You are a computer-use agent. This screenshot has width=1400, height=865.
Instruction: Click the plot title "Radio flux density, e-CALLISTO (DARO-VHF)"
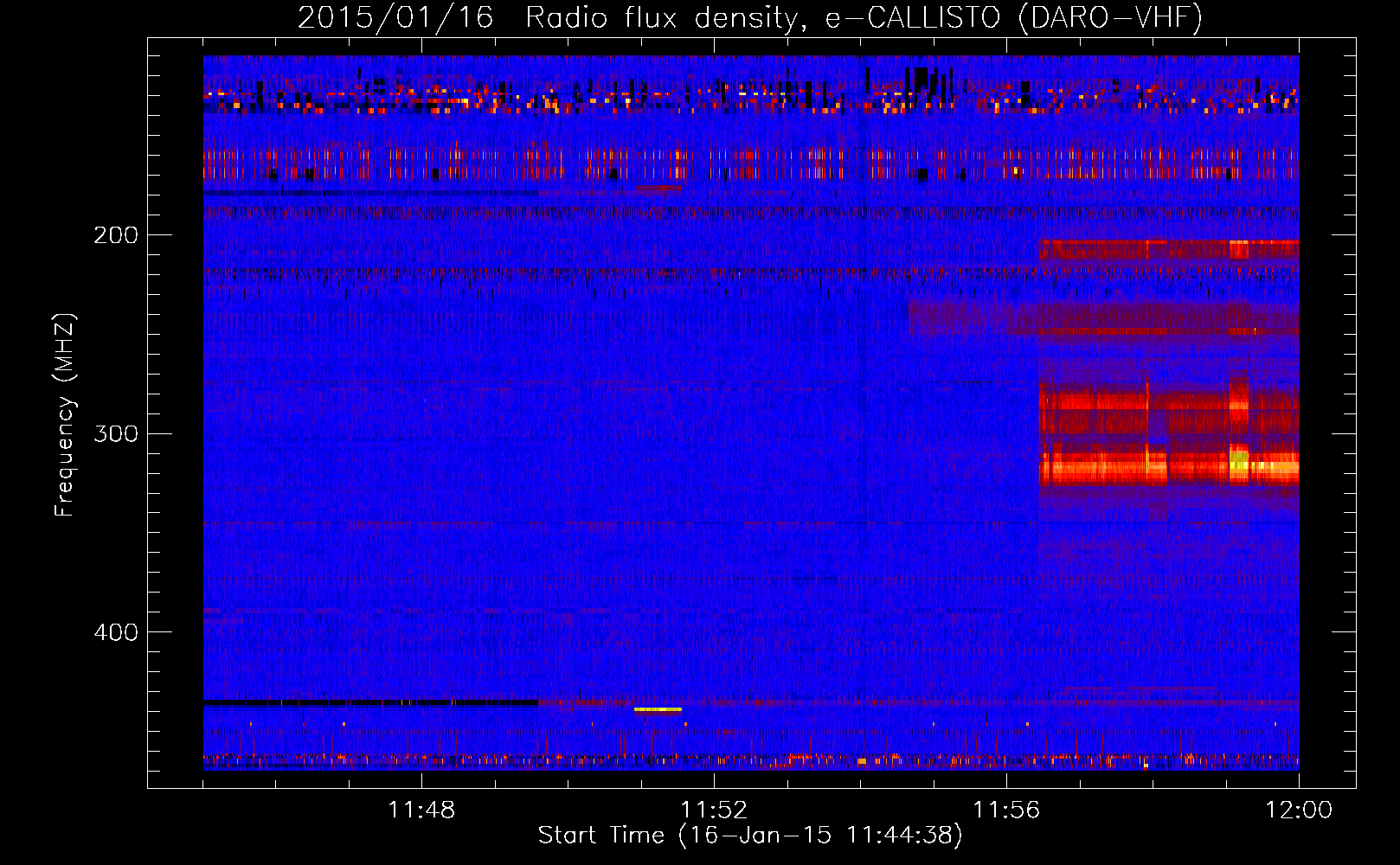(x=864, y=17)
